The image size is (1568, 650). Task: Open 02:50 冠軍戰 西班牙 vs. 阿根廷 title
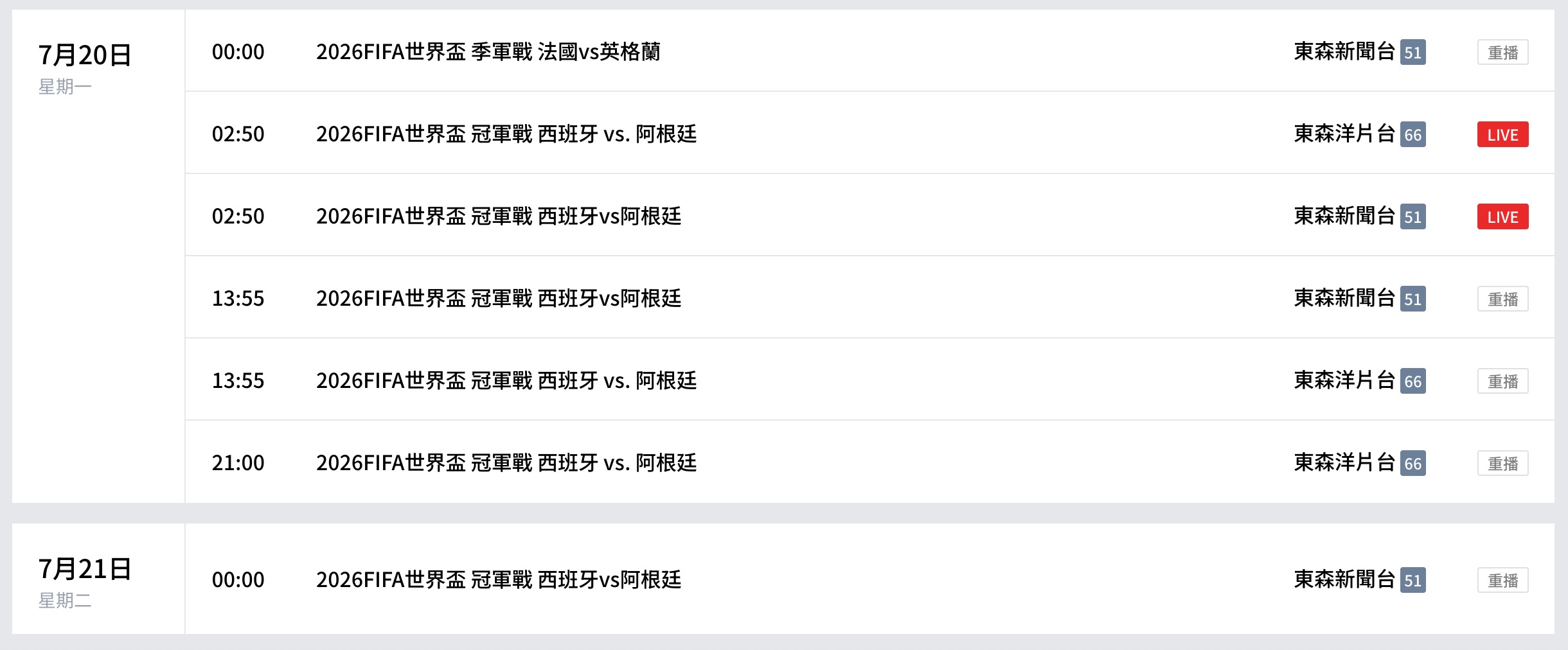point(506,134)
